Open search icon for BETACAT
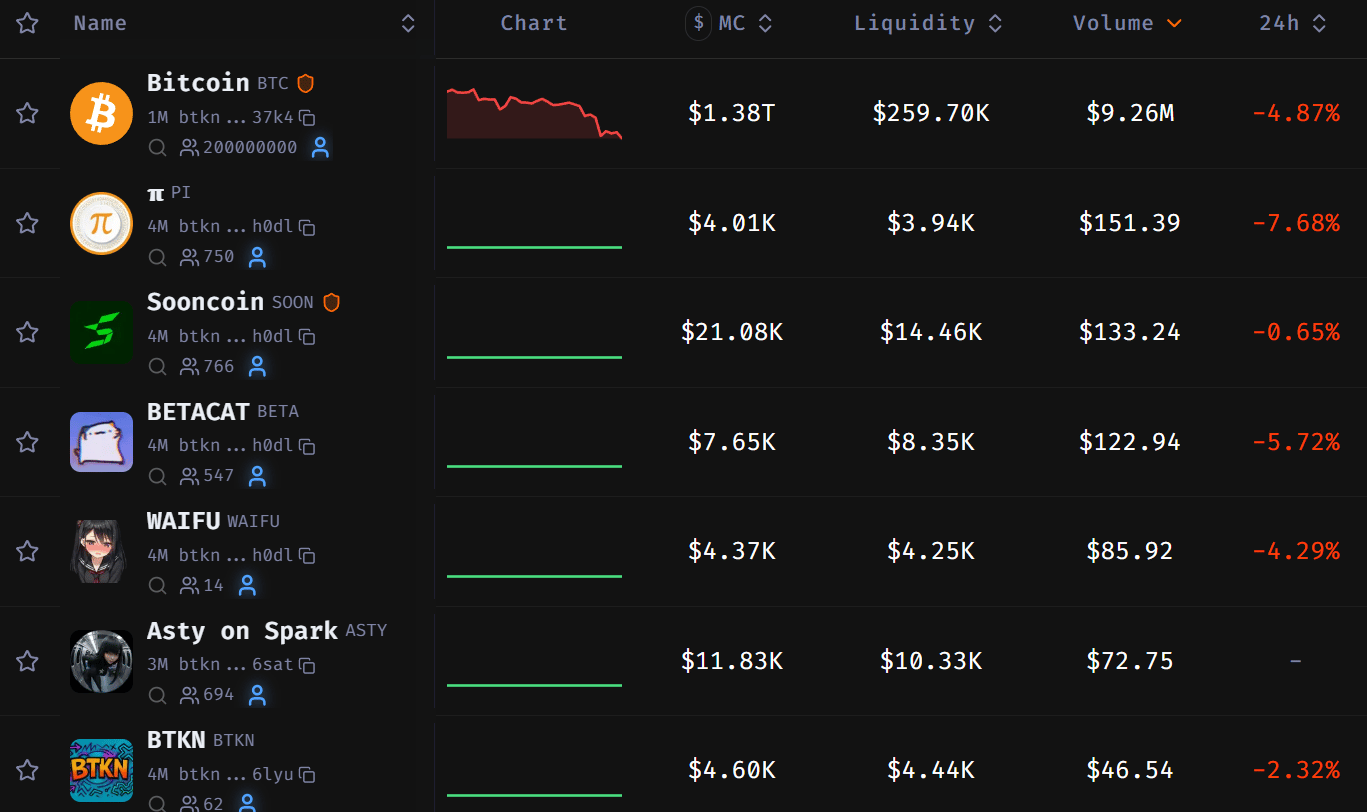 (157, 476)
